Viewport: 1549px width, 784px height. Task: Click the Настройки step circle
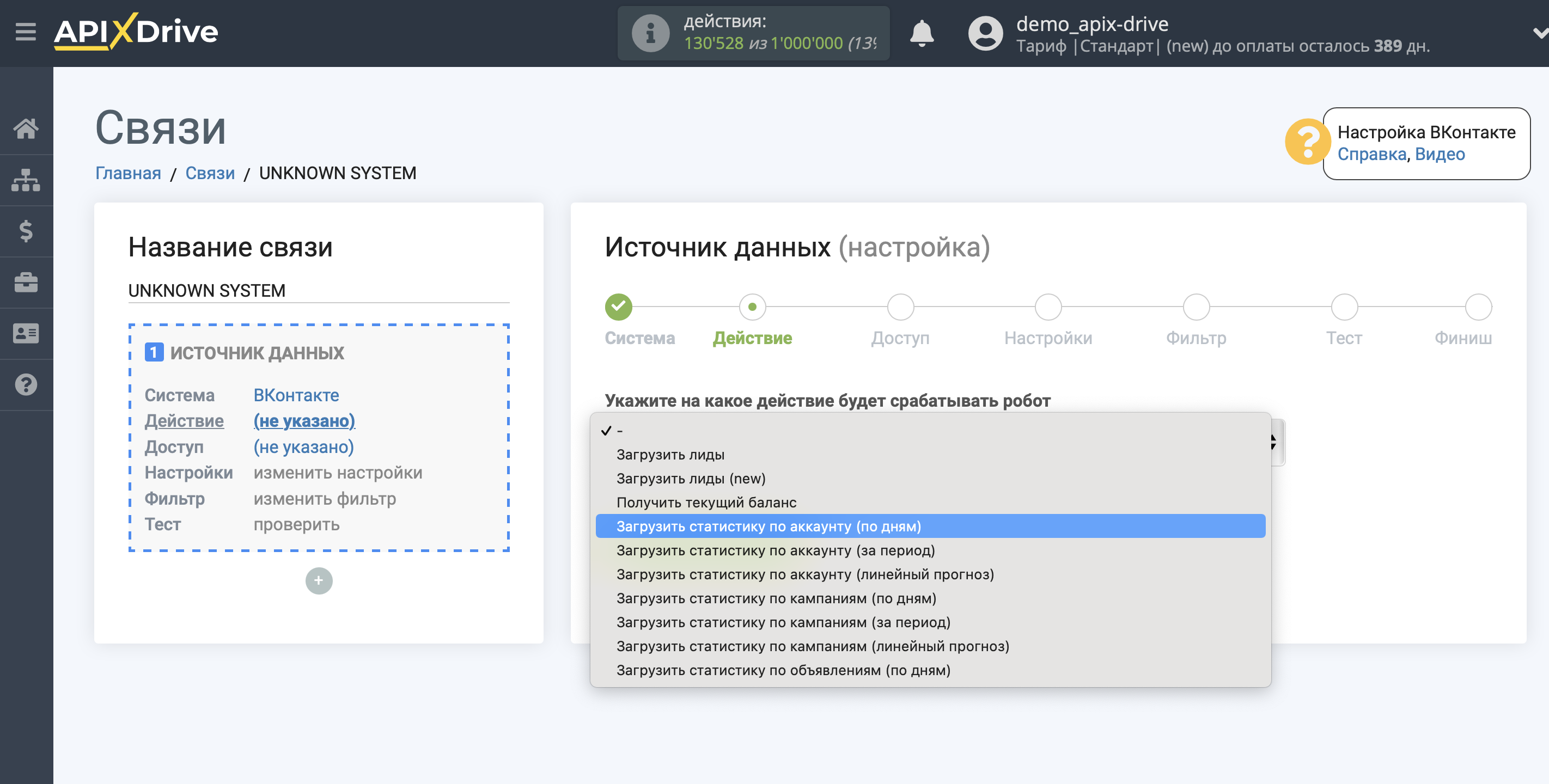pos(1048,307)
